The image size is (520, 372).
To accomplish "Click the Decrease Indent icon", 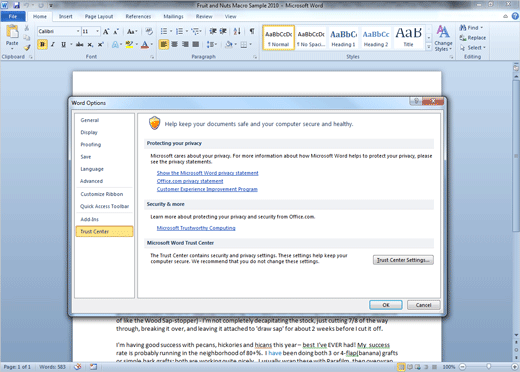I will pyautogui.click(x=213, y=31).
